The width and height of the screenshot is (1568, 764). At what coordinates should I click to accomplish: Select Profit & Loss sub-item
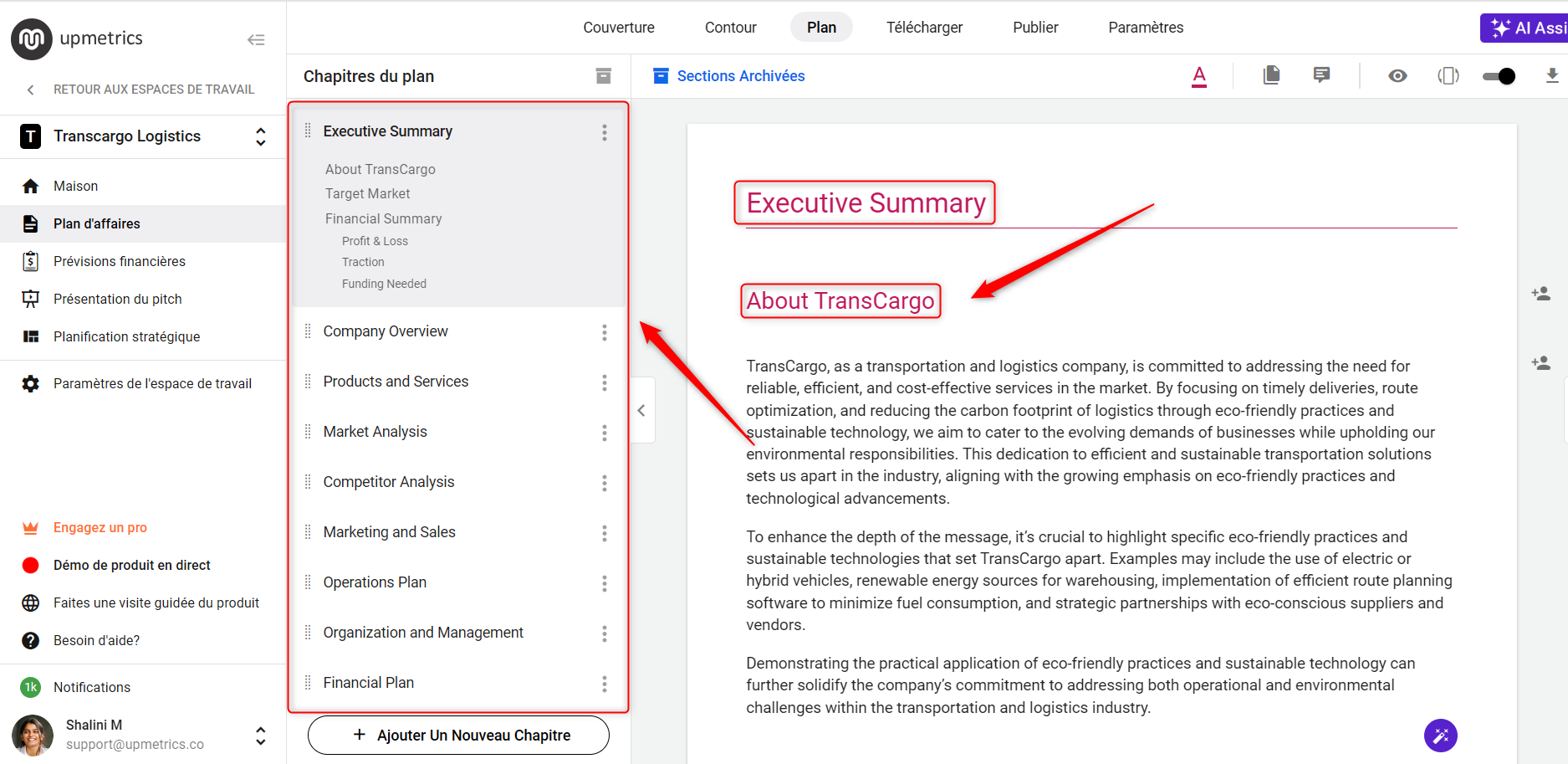click(375, 241)
